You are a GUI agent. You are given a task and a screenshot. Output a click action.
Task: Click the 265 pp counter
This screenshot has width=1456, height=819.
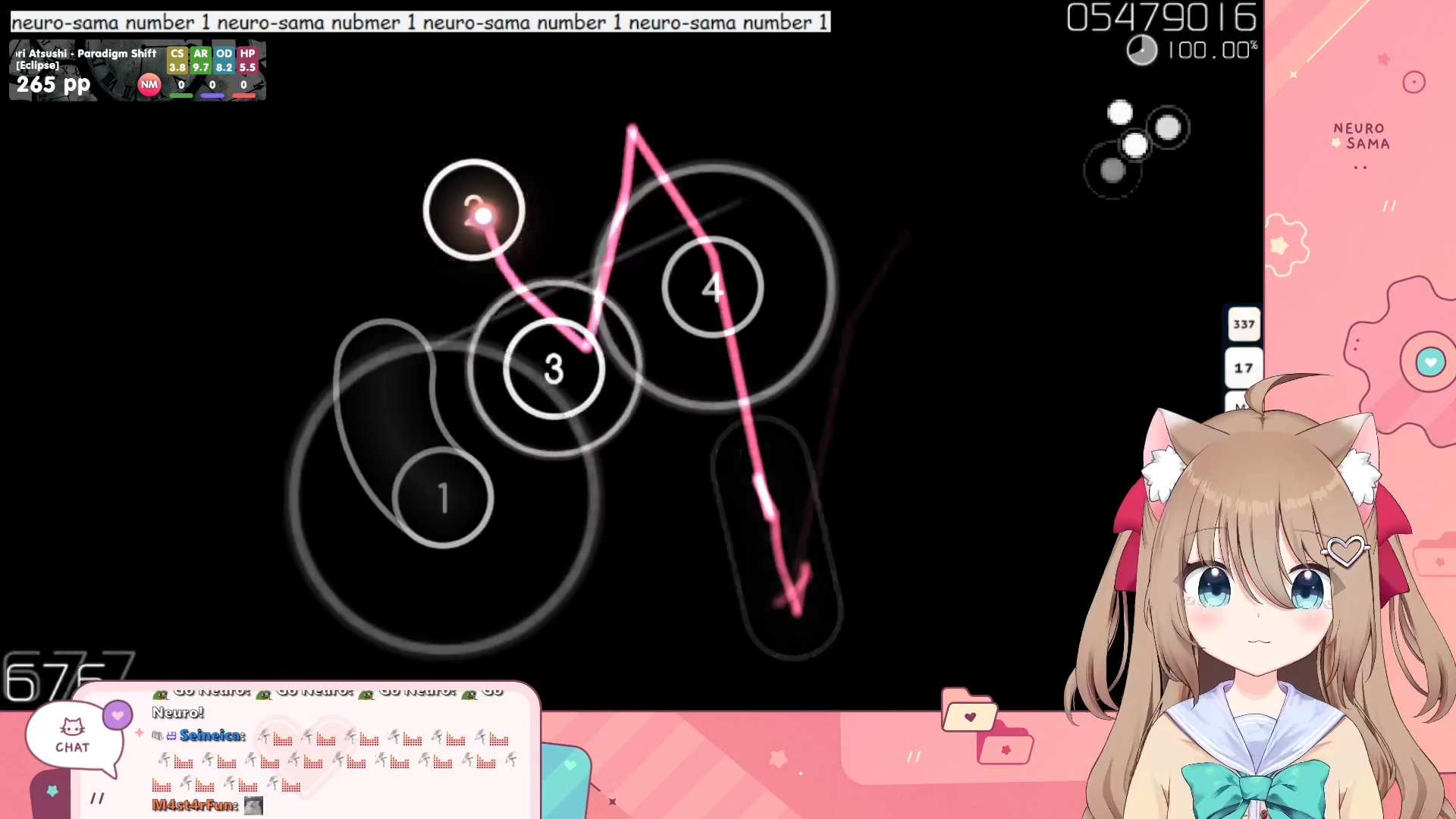[53, 85]
